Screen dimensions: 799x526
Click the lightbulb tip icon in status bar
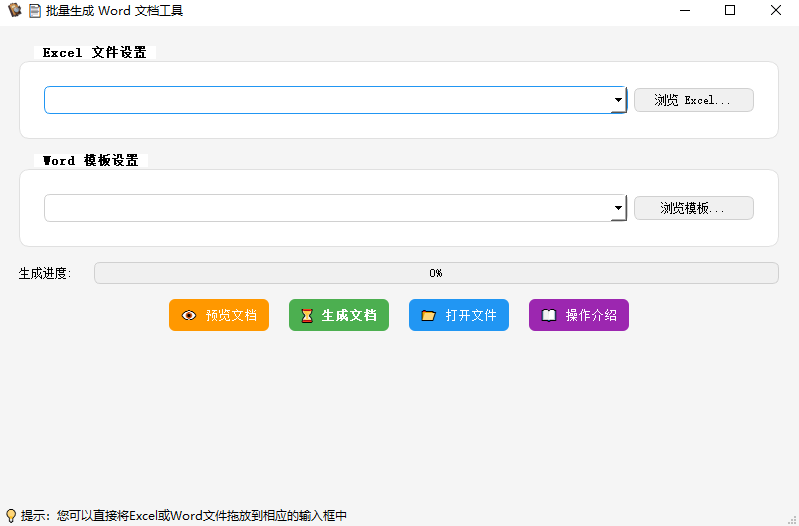tap(11, 516)
